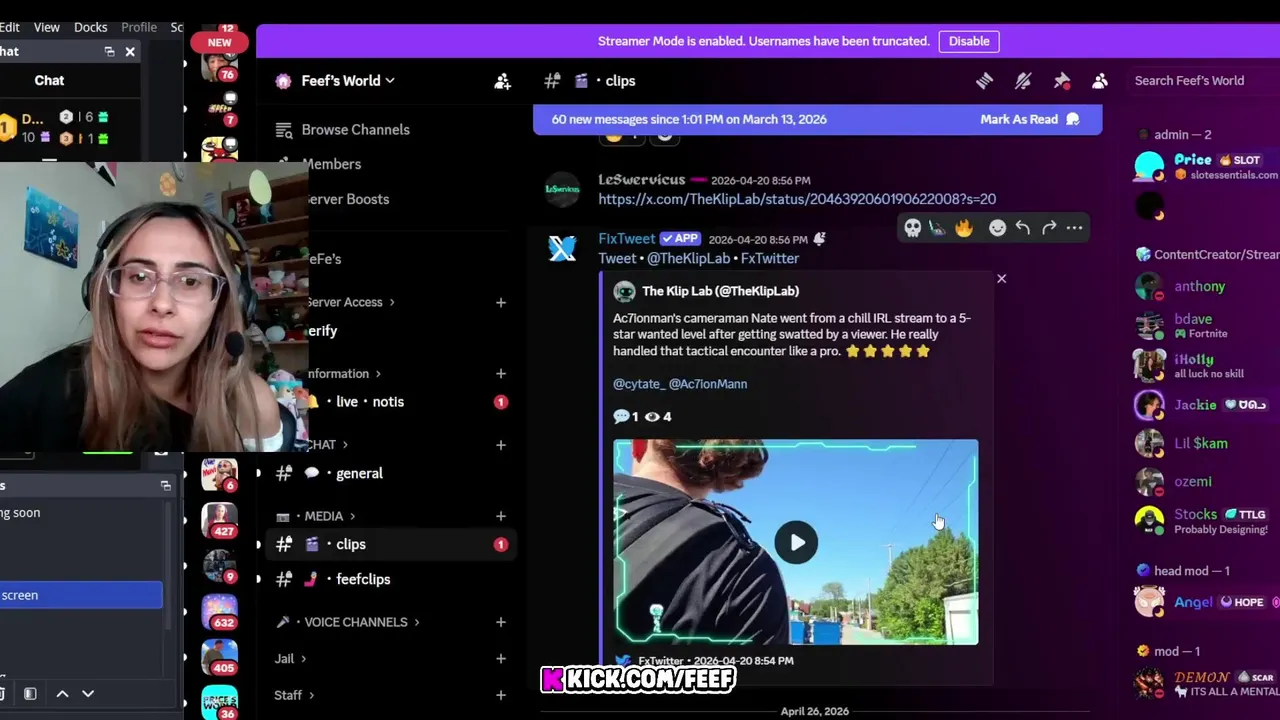
Task: Create channel in Staff category
Action: tap(500, 695)
